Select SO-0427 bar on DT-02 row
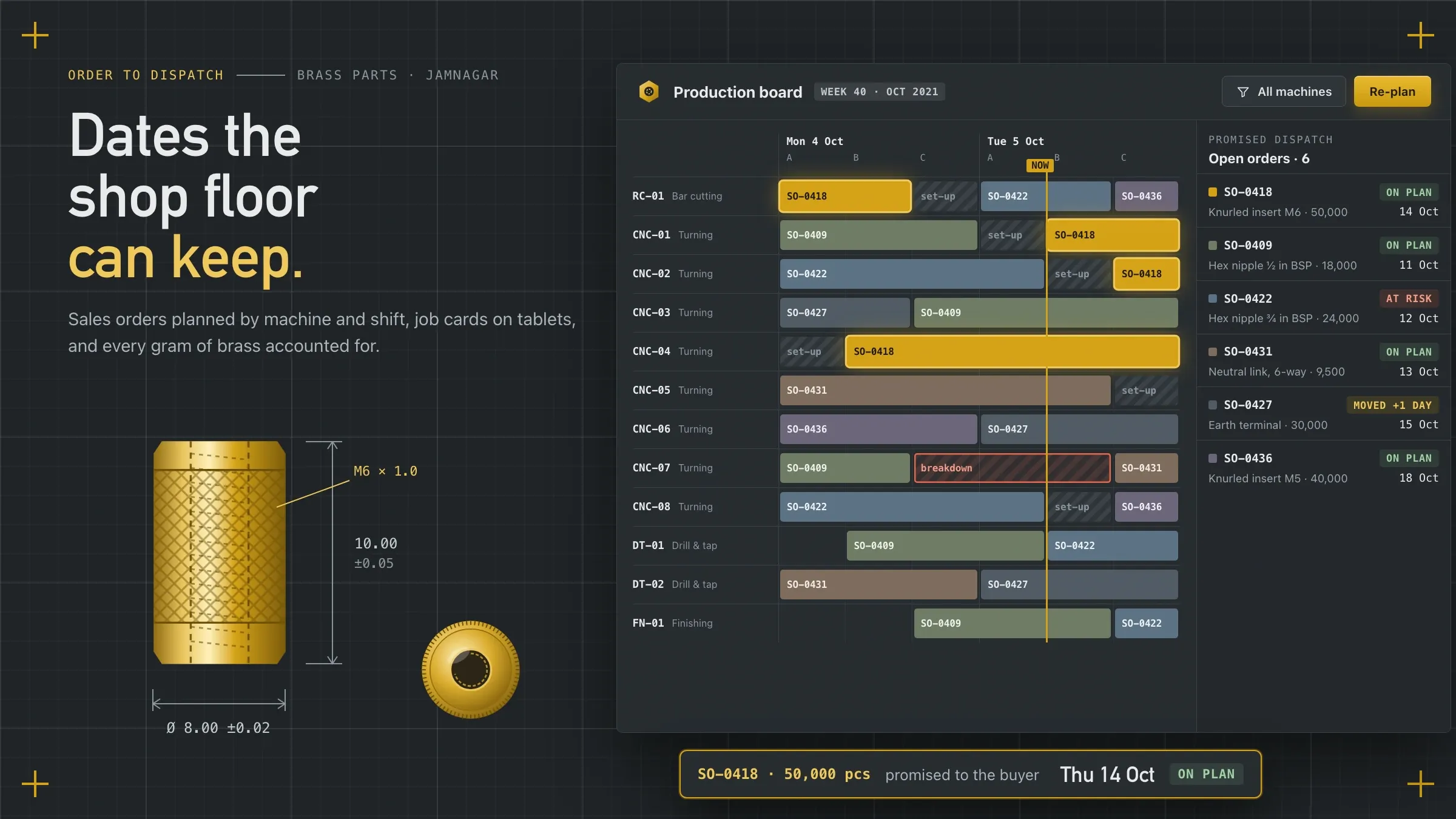This screenshot has width=1456, height=819. [1079, 584]
